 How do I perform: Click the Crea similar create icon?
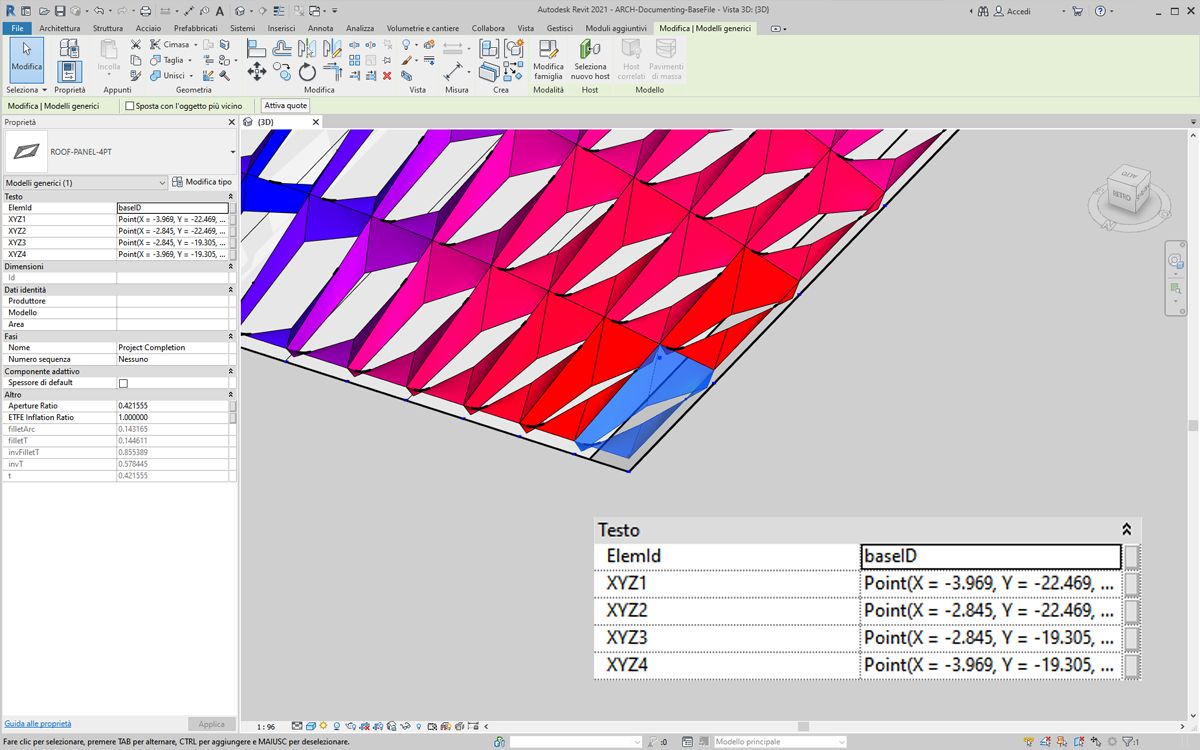(514, 71)
